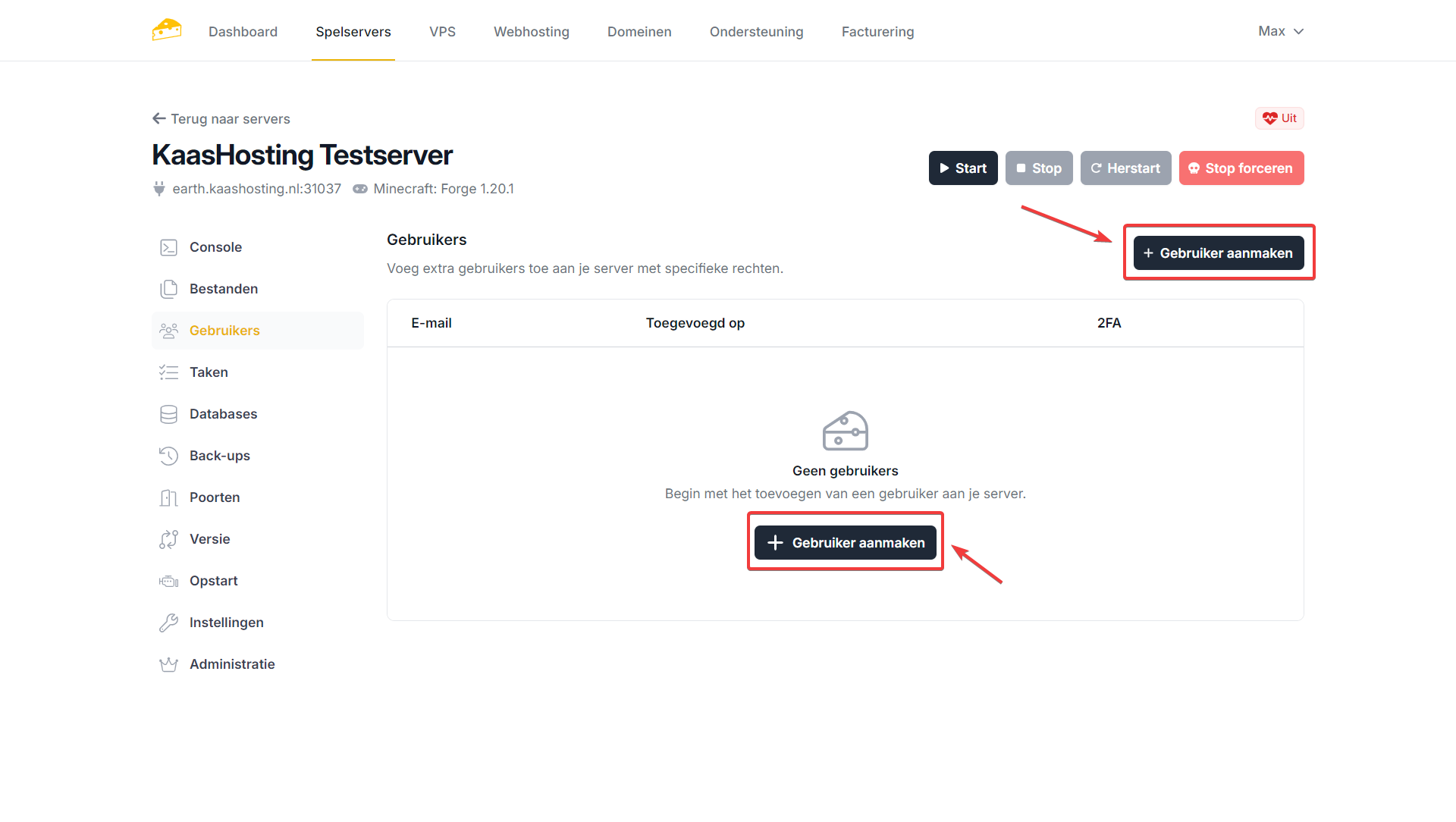
Task: Open Poorten door icon in sidebar
Action: pos(168,497)
